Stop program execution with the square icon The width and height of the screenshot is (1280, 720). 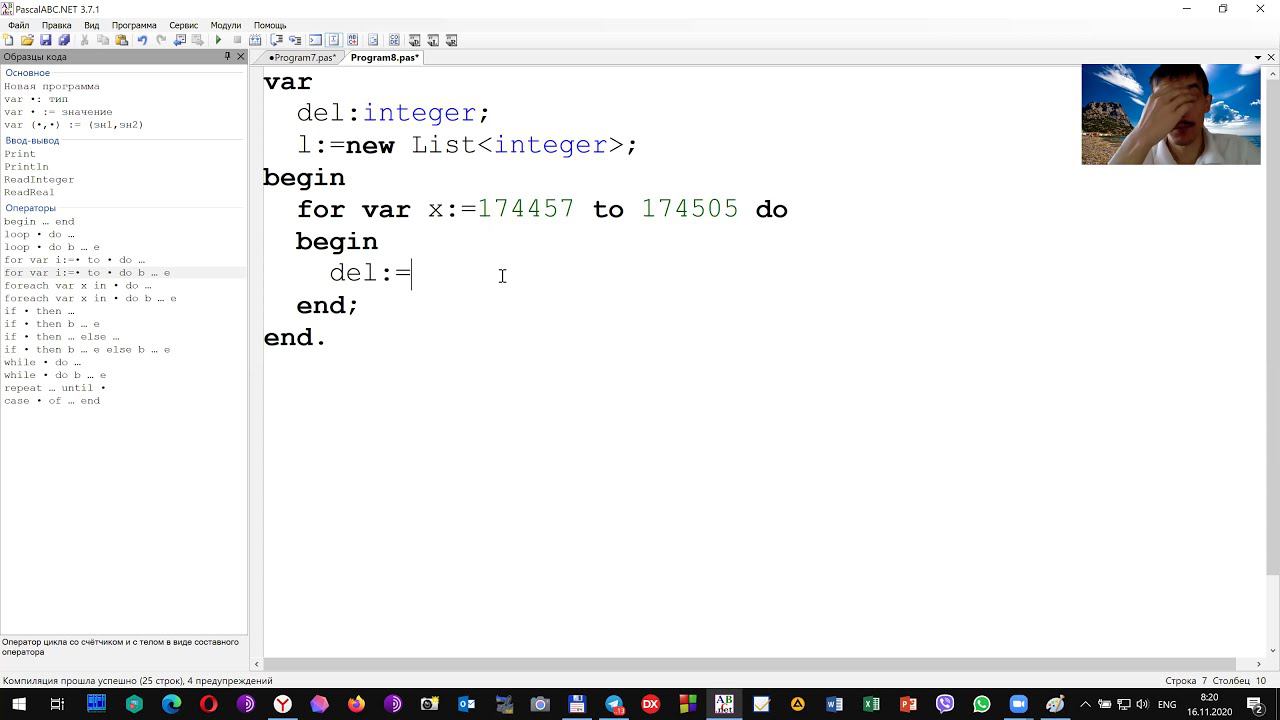pos(237,40)
